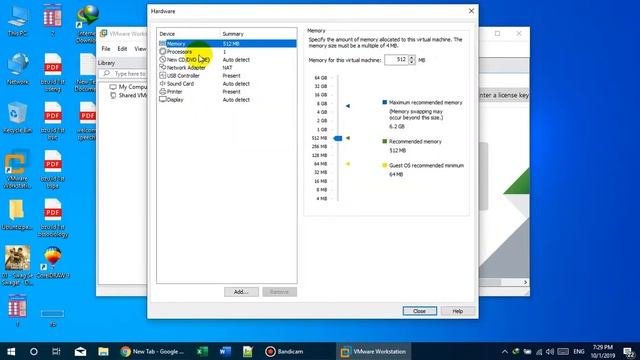Click the ENG language indicator
Screen dimensions: 640x360
tap(579, 351)
